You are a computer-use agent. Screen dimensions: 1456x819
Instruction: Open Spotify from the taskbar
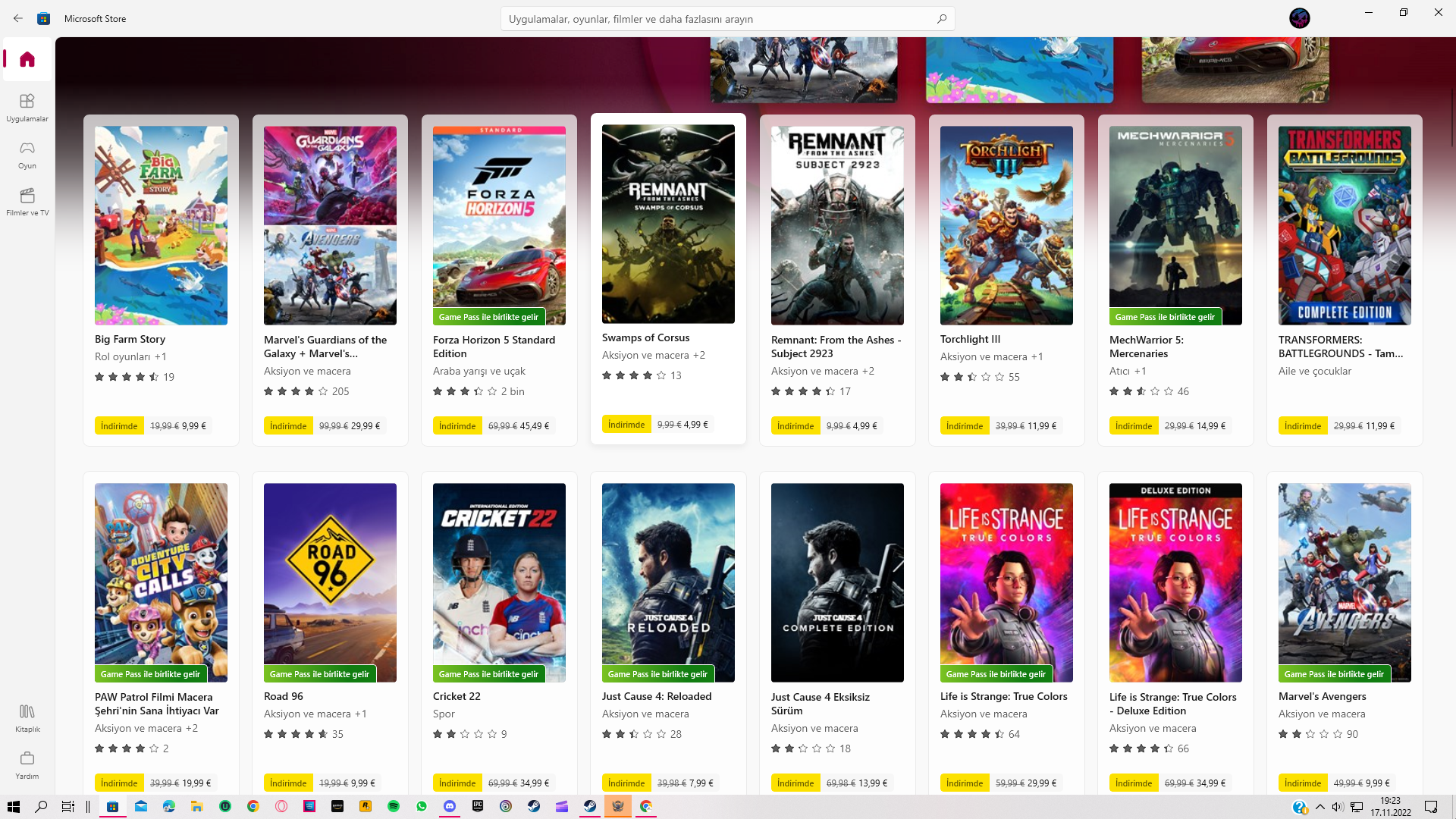tap(394, 806)
